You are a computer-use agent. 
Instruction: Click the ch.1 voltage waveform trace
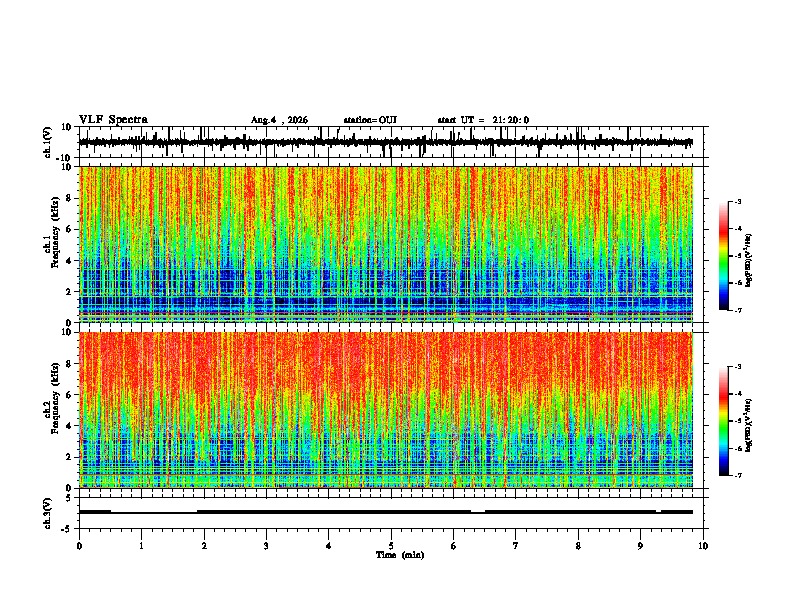(386, 142)
